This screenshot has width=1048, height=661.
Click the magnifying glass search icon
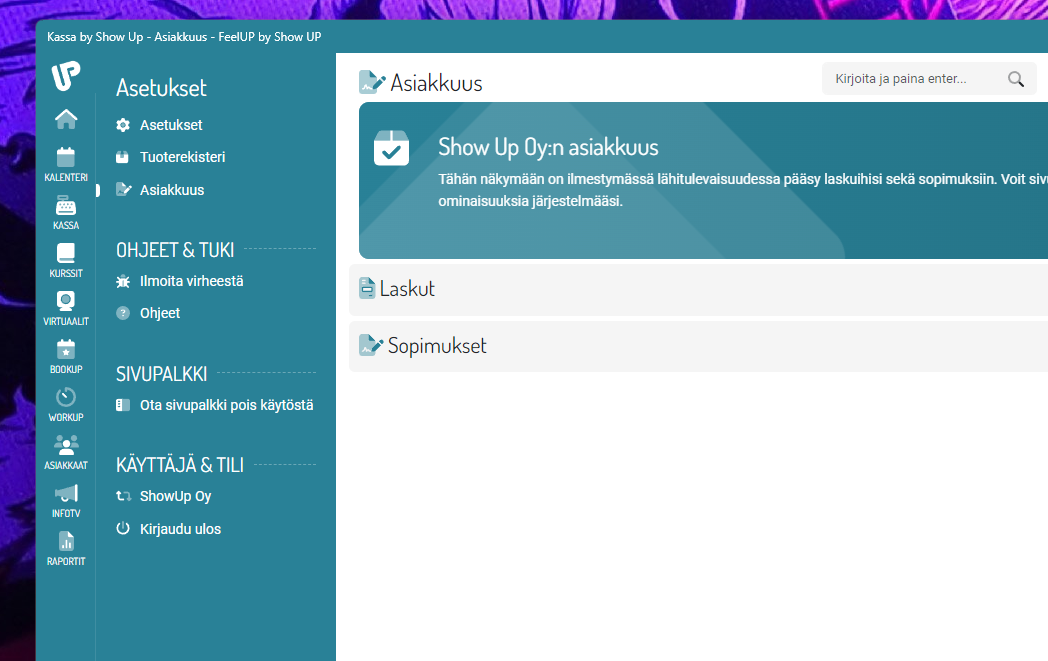point(1016,79)
